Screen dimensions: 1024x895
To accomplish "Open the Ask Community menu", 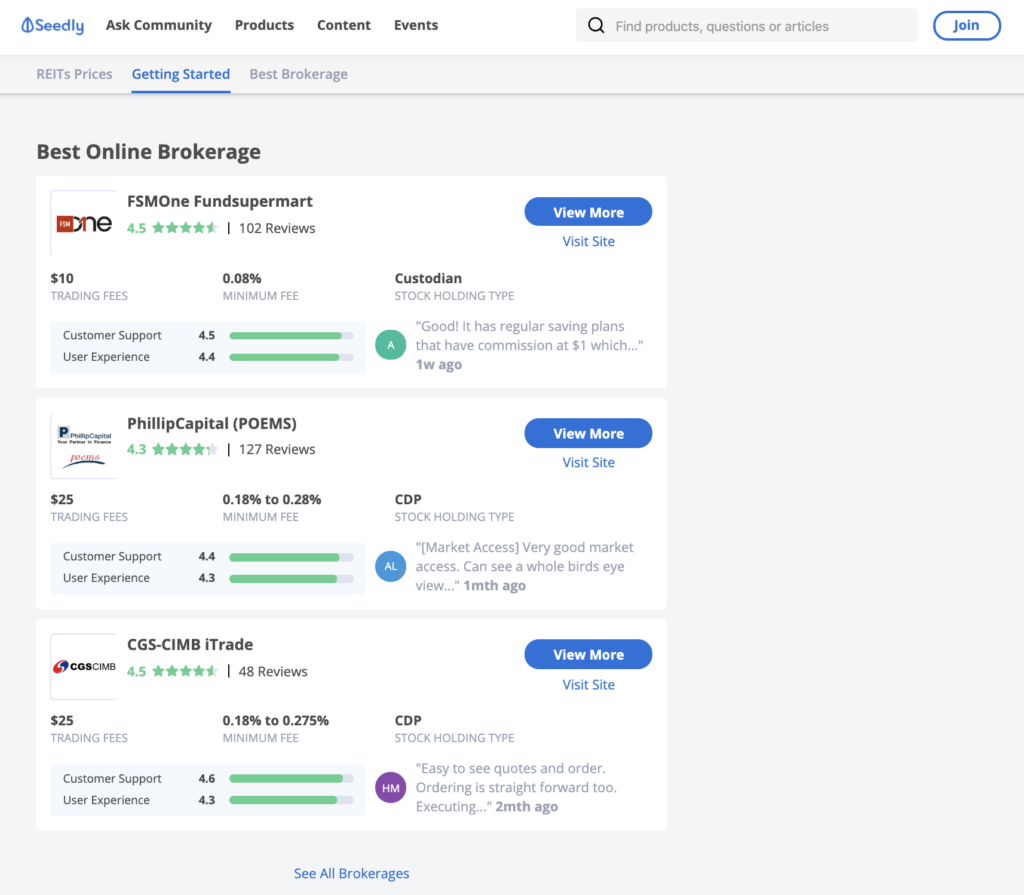I will click(159, 25).
